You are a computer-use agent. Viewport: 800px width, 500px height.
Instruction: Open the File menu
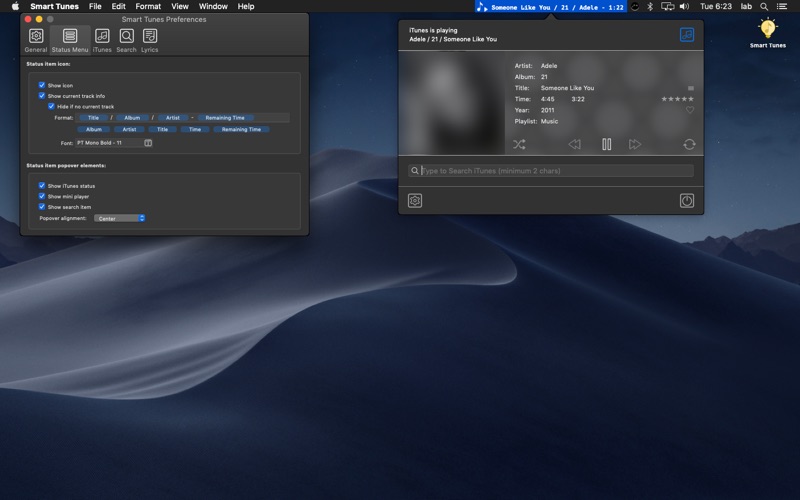pos(95,7)
